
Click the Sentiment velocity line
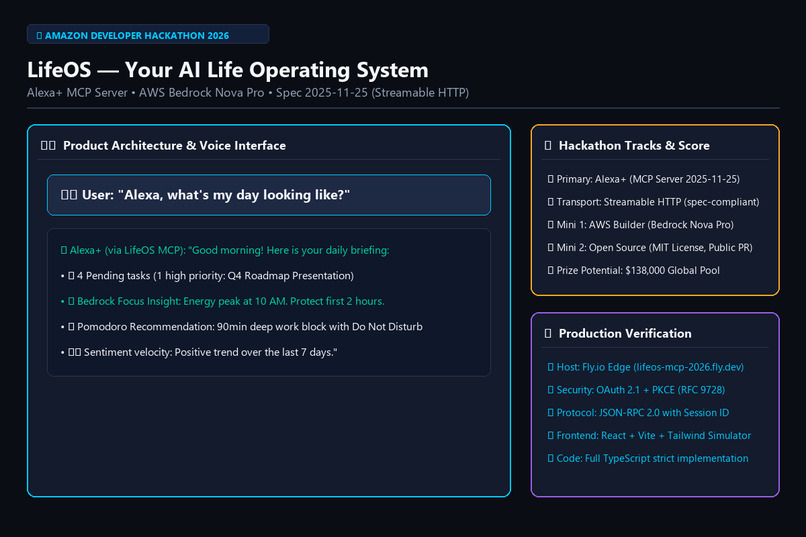point(199,353)
